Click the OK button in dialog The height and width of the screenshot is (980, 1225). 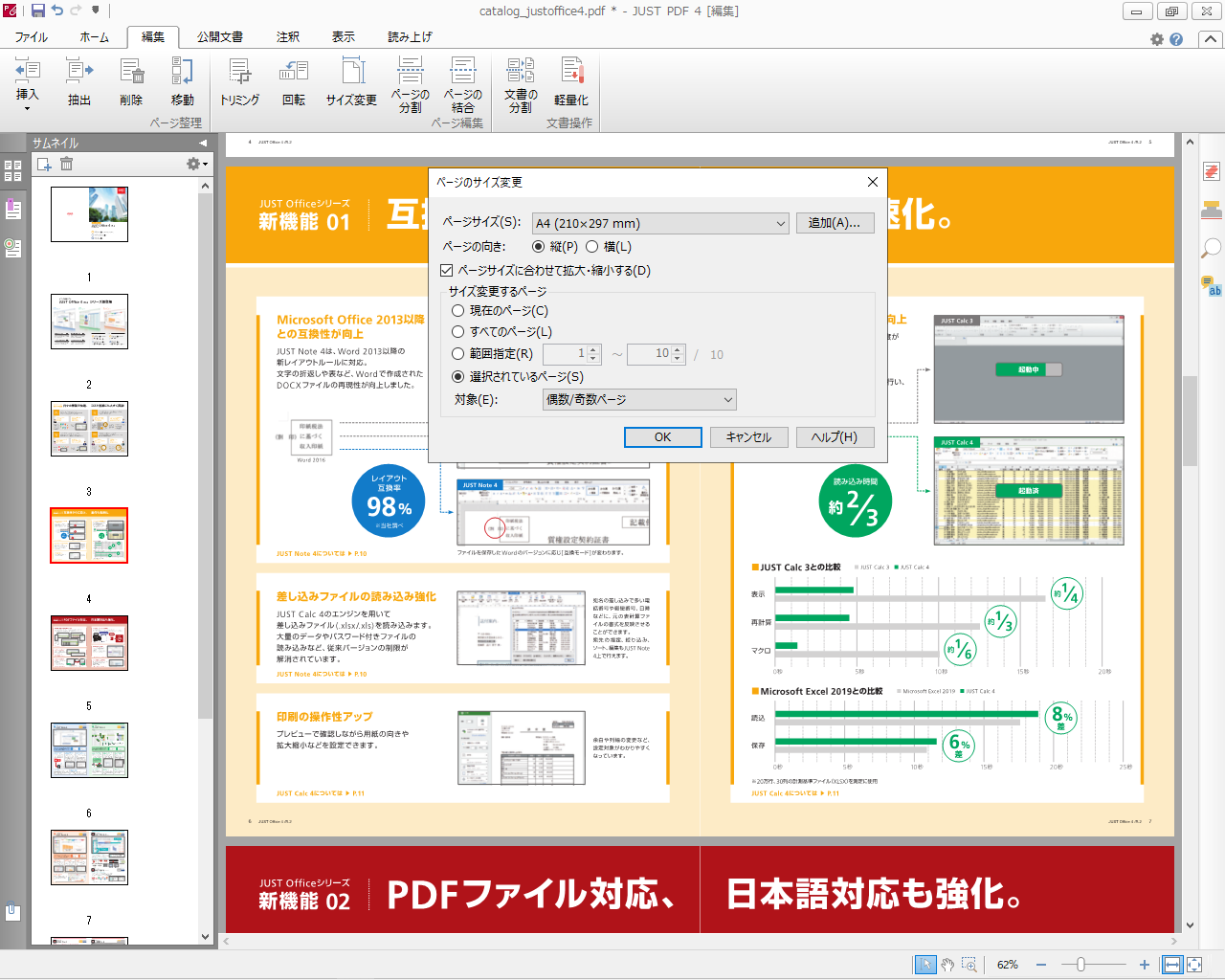coord(663,436)
